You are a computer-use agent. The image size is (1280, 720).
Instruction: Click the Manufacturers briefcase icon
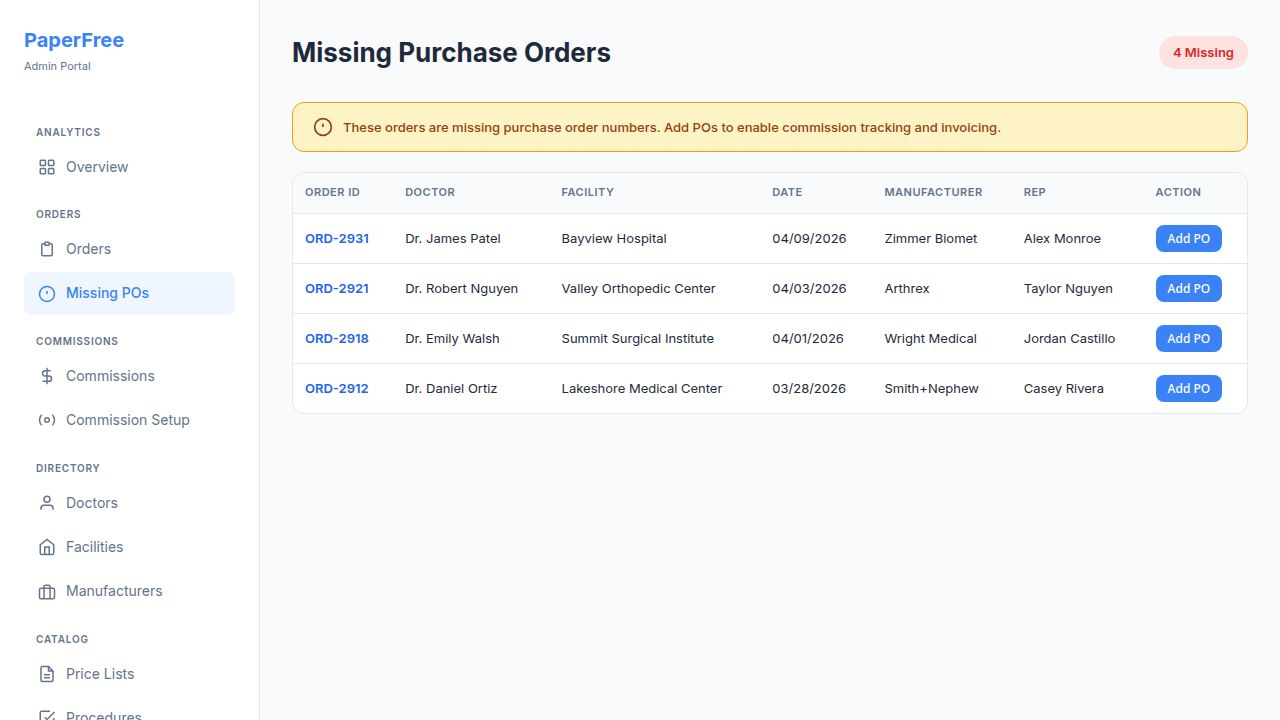point(47,591)
